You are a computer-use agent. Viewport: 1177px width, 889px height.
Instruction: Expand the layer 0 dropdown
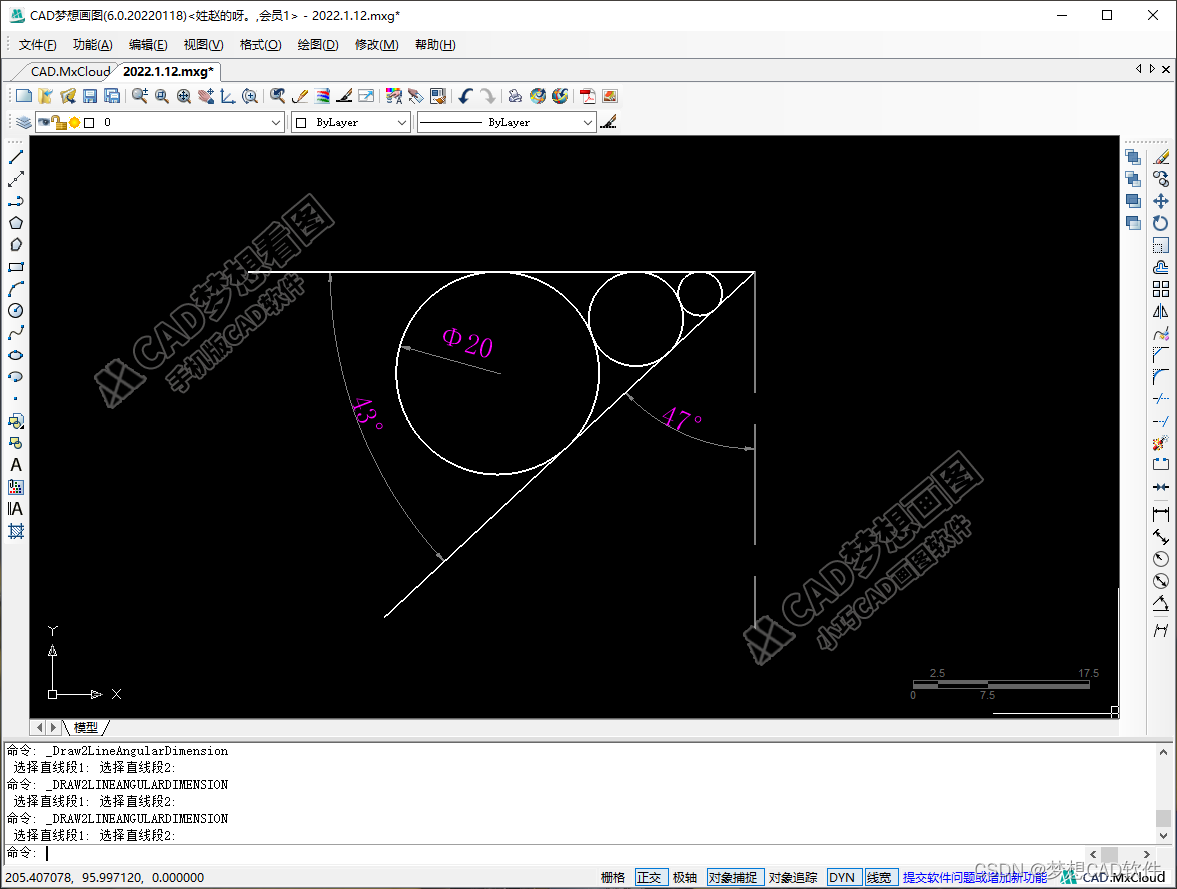tap(275, 122)
